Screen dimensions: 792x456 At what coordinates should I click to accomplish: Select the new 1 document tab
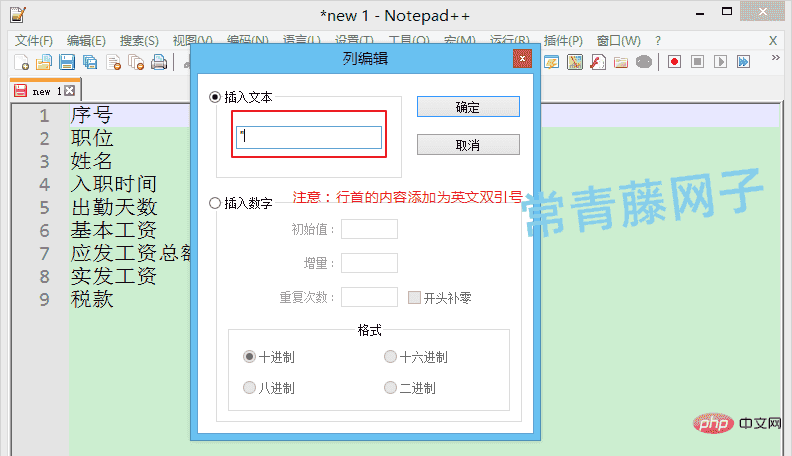click(x=44, y=91)
